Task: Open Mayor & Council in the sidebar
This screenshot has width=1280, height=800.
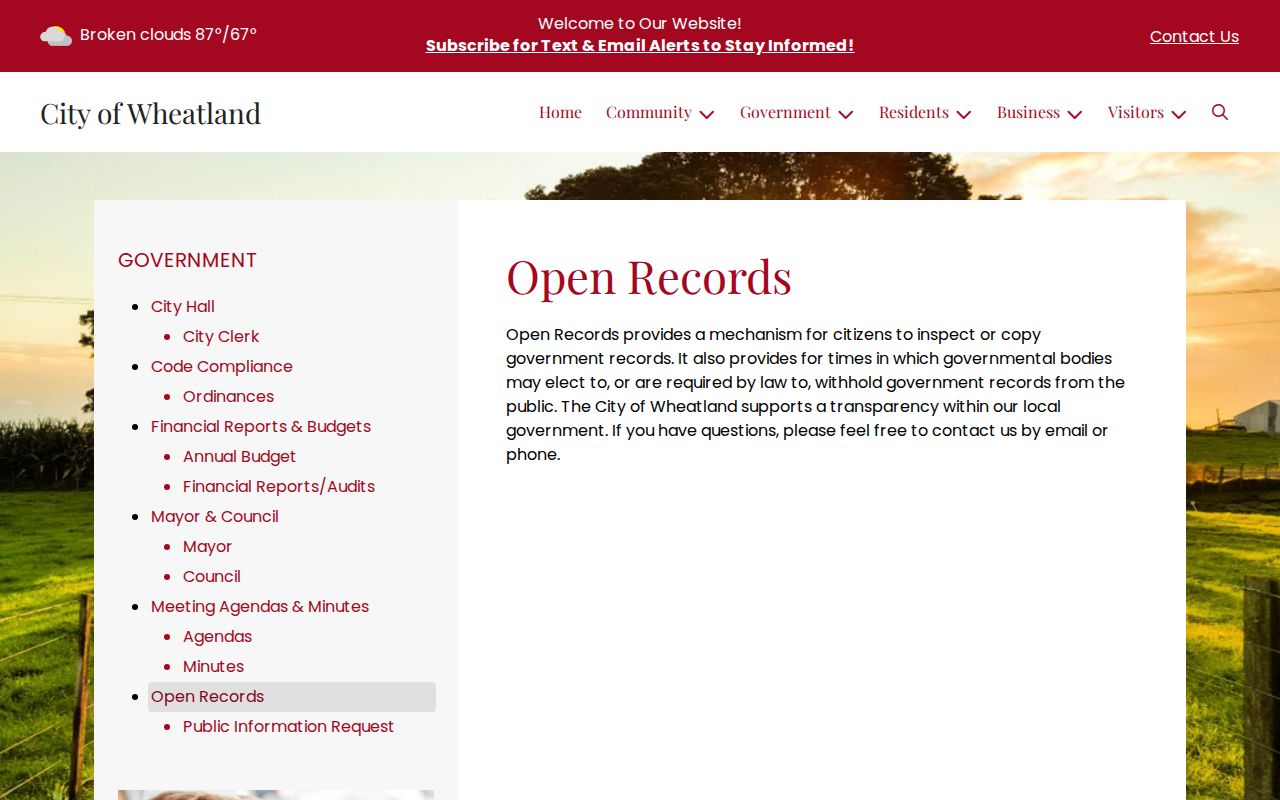Action: [x=215, y=516]
